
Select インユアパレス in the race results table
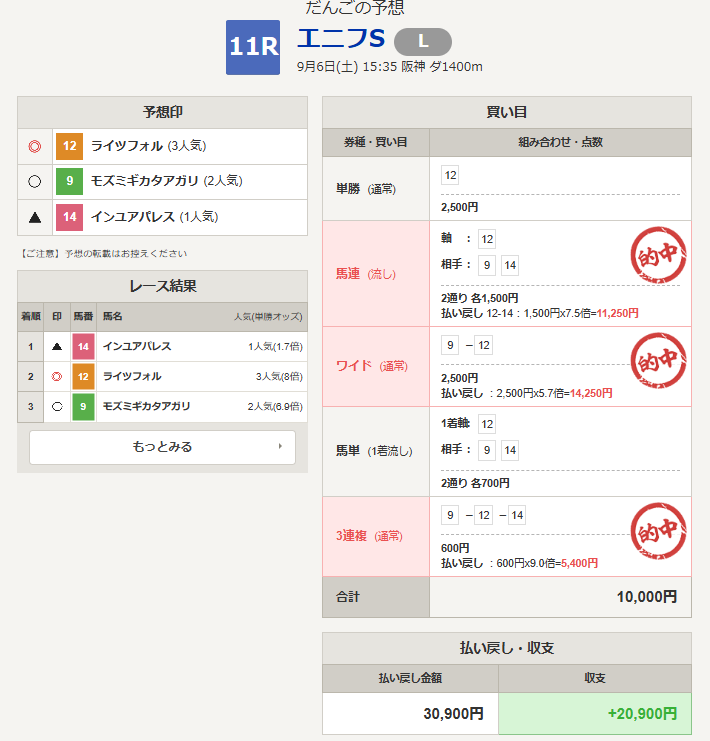137,347
